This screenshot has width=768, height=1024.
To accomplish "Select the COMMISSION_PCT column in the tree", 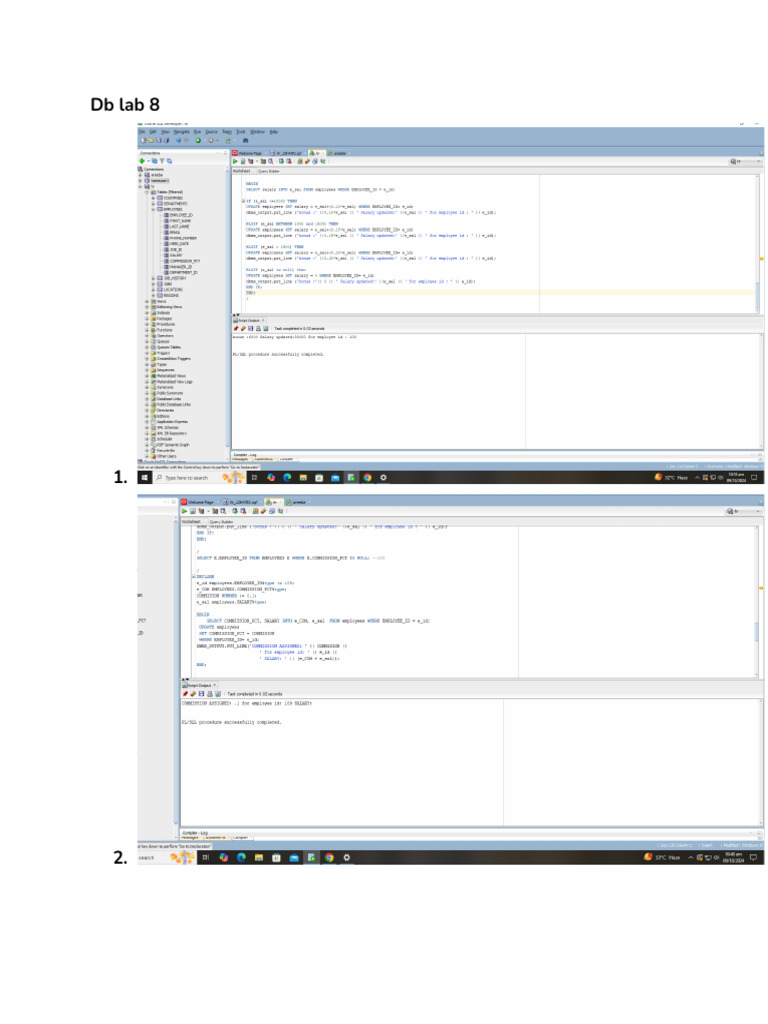I will pos(183,259).
